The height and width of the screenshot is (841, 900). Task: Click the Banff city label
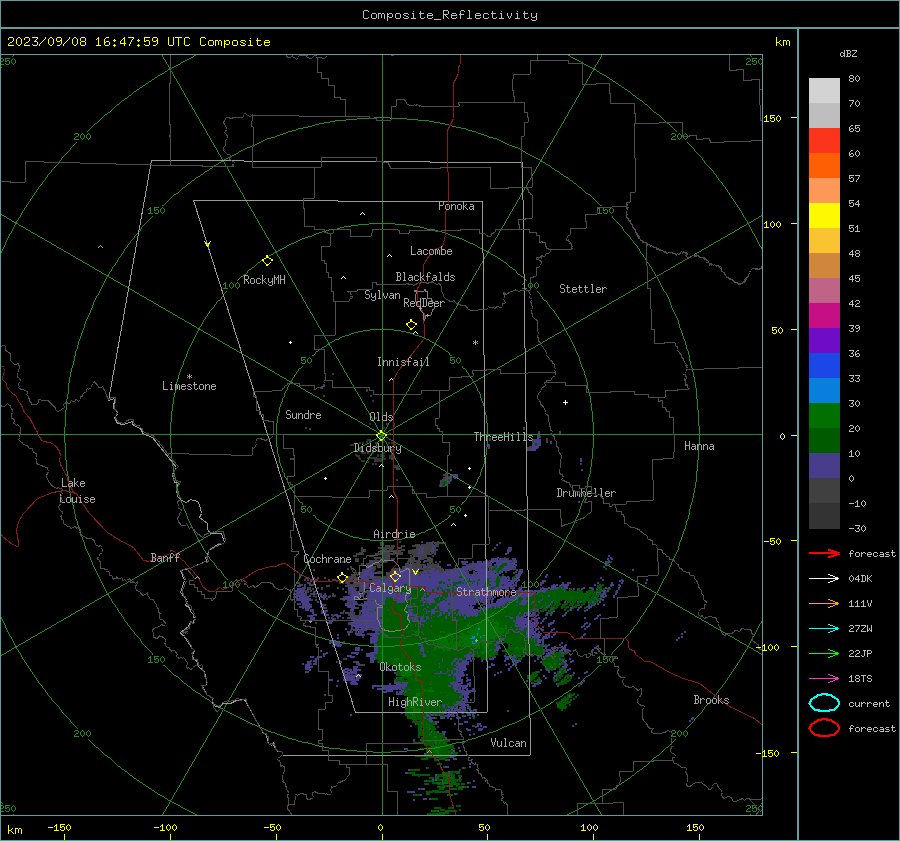pos(165,557)
